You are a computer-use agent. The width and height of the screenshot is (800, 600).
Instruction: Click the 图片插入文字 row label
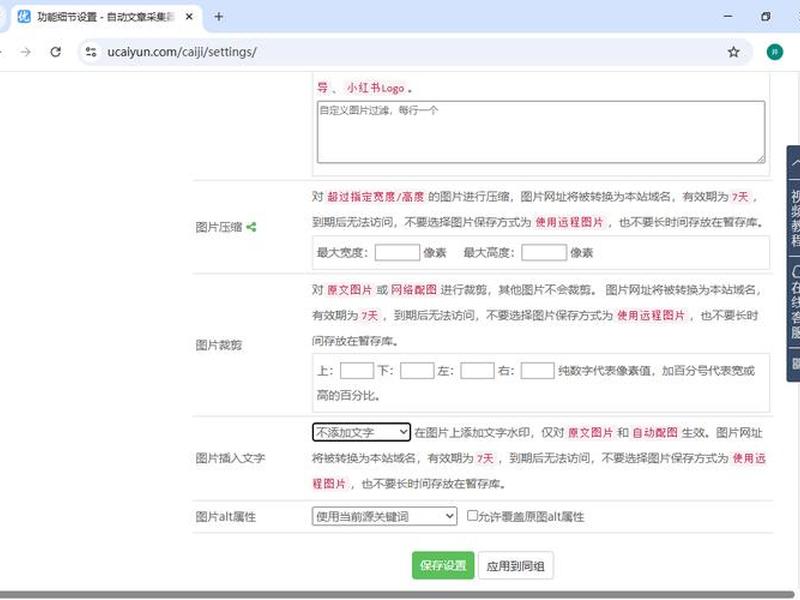pos(230,458)
